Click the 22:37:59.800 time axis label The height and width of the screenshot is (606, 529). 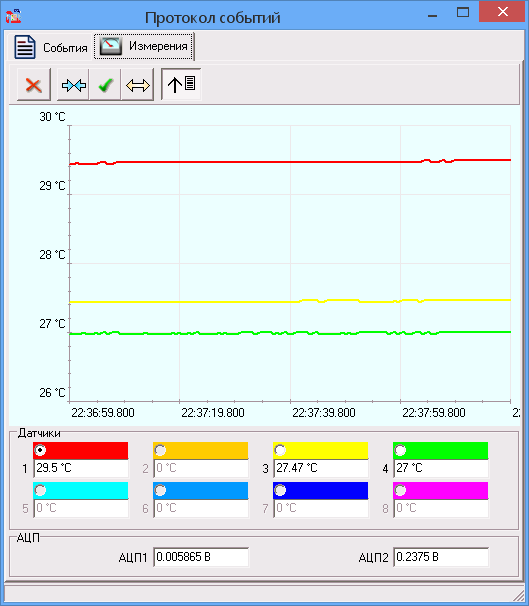click(x=434, y=413)
